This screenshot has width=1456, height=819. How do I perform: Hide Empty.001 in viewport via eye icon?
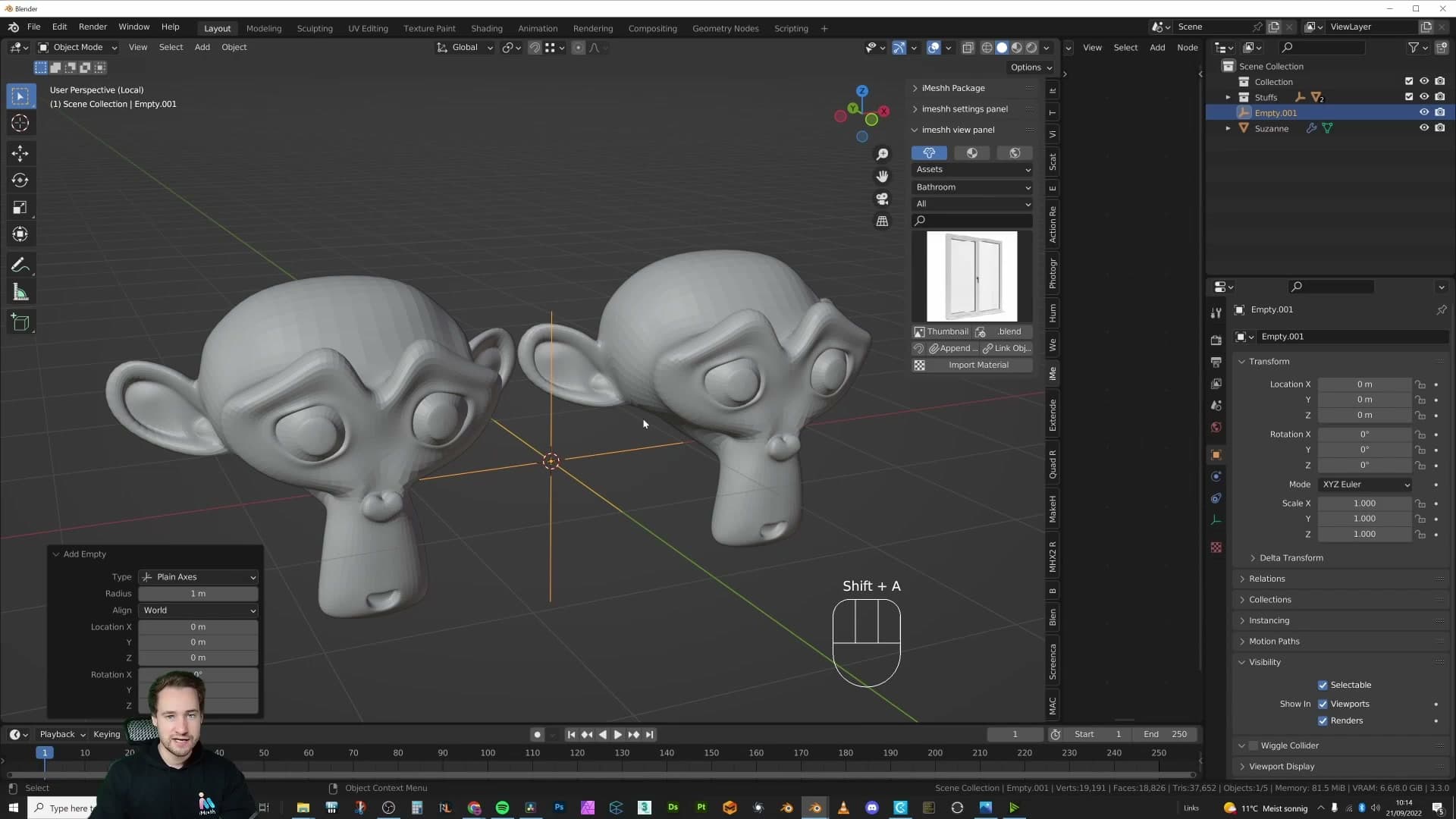tap(1424, 113)
